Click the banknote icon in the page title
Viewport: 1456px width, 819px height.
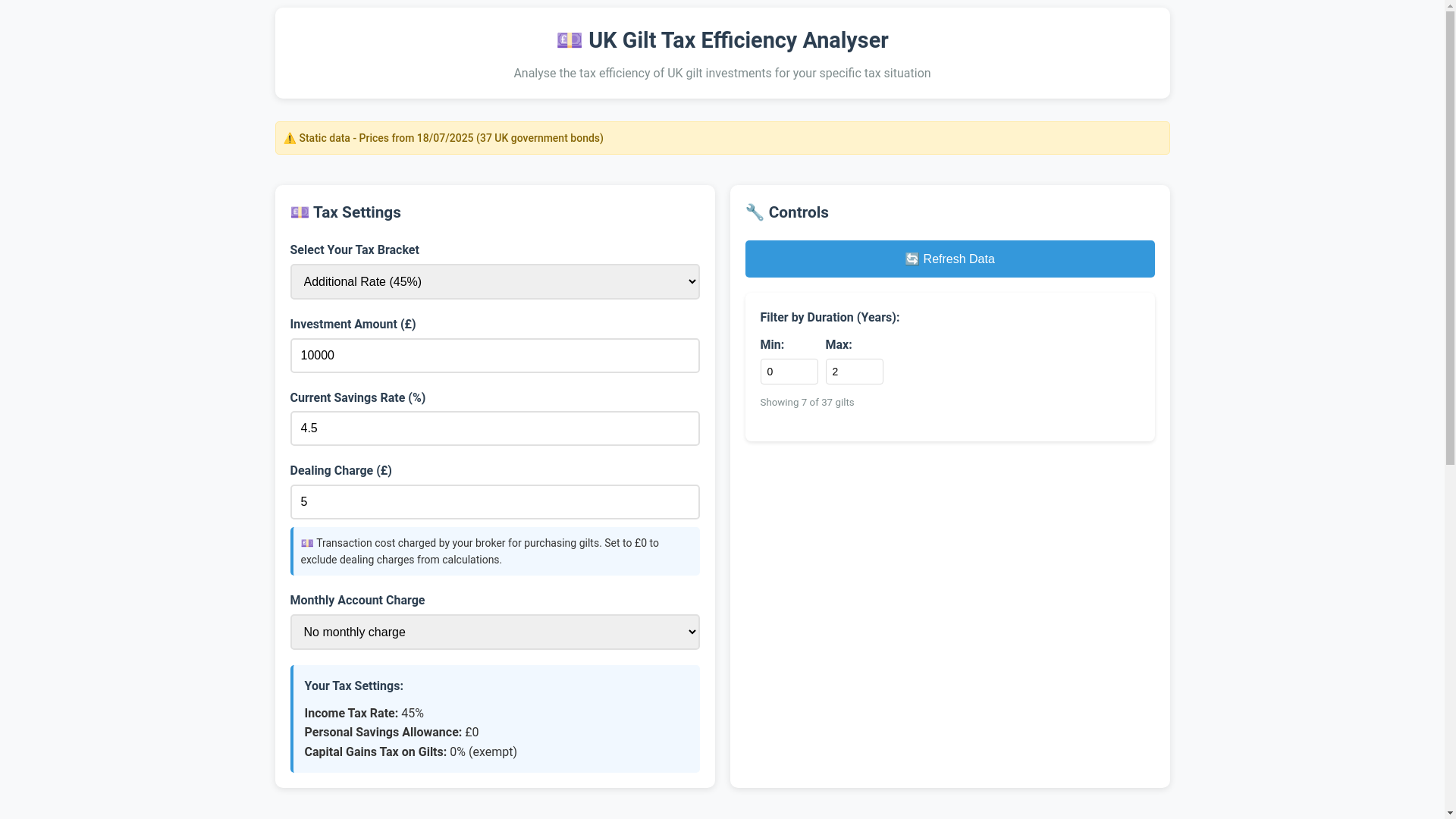570,40
